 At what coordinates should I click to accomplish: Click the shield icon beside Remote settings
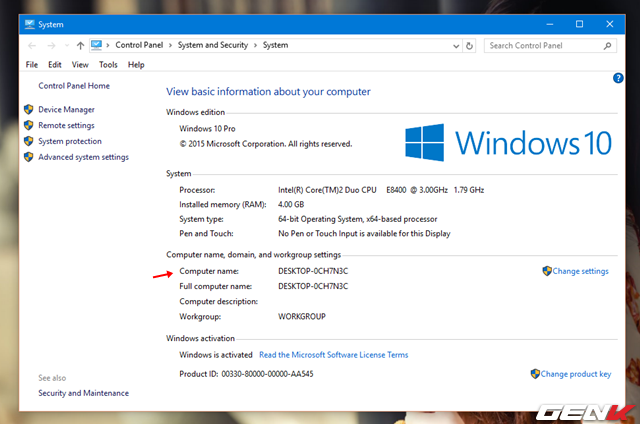point(29,125)
